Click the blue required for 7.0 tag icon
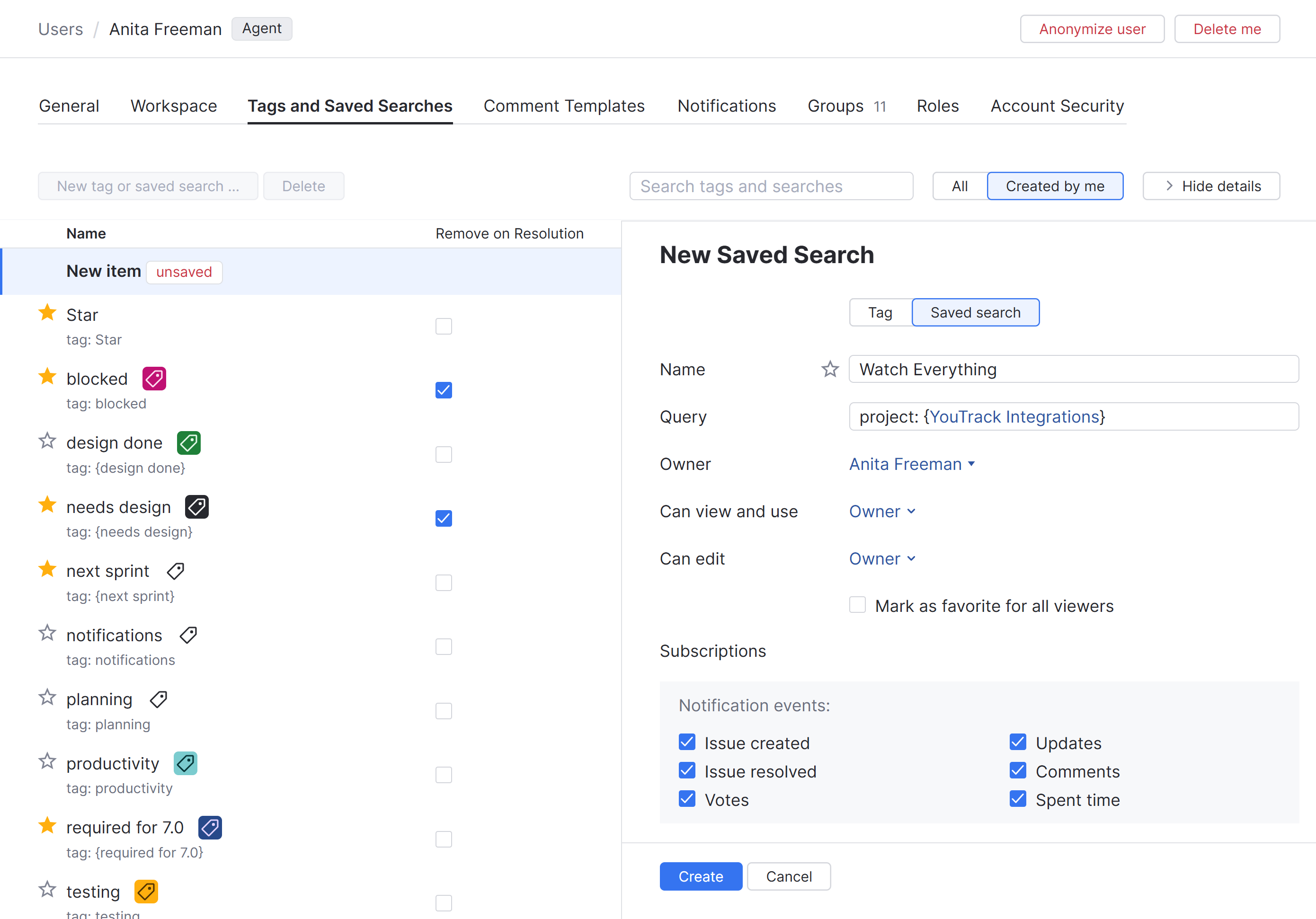1316x919 pixels. (x=210, y=827)
